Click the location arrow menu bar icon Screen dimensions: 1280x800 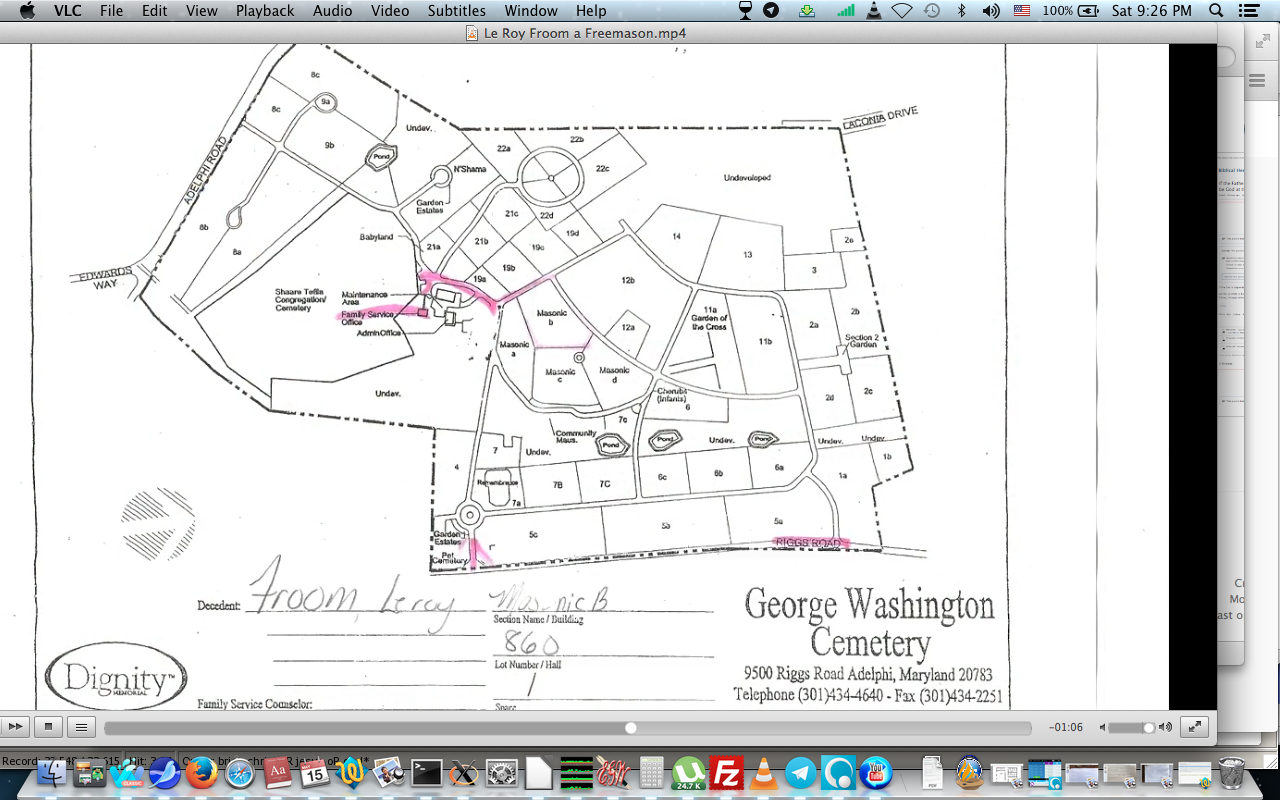(771, 11)
